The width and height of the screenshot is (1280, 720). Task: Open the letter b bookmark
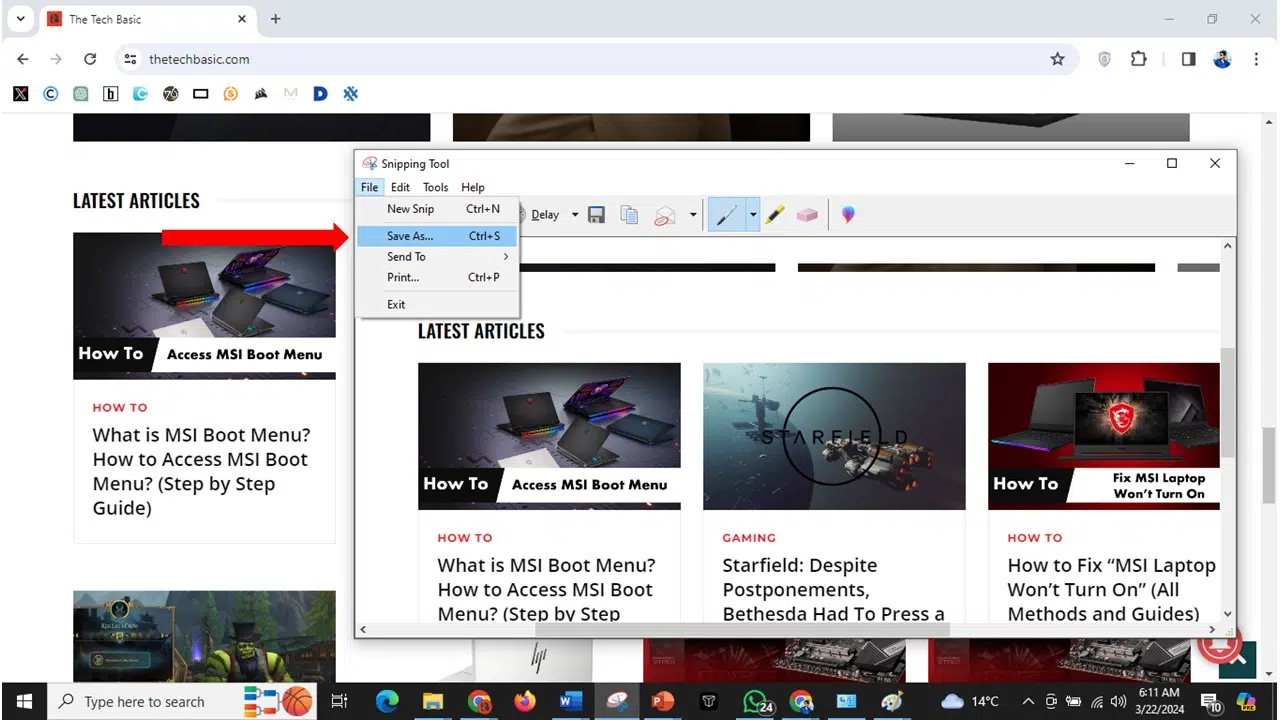tap(110, 94)
